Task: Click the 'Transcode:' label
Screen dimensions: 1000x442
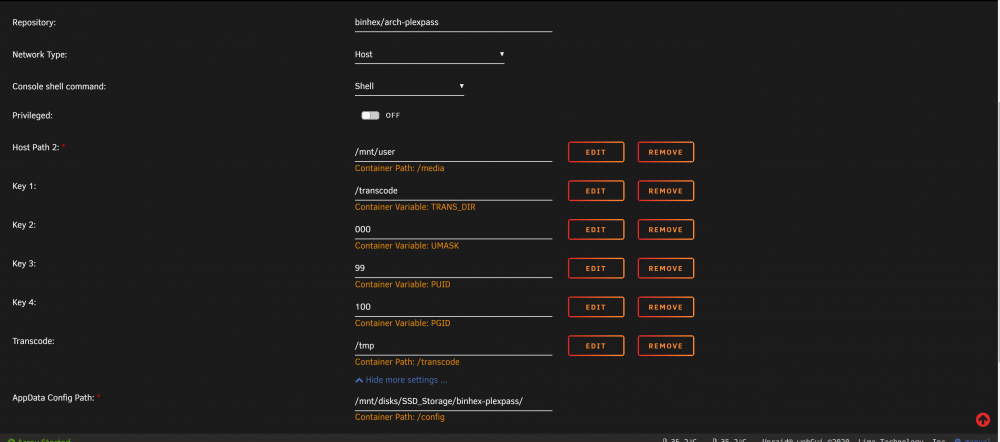Action: 33,341
